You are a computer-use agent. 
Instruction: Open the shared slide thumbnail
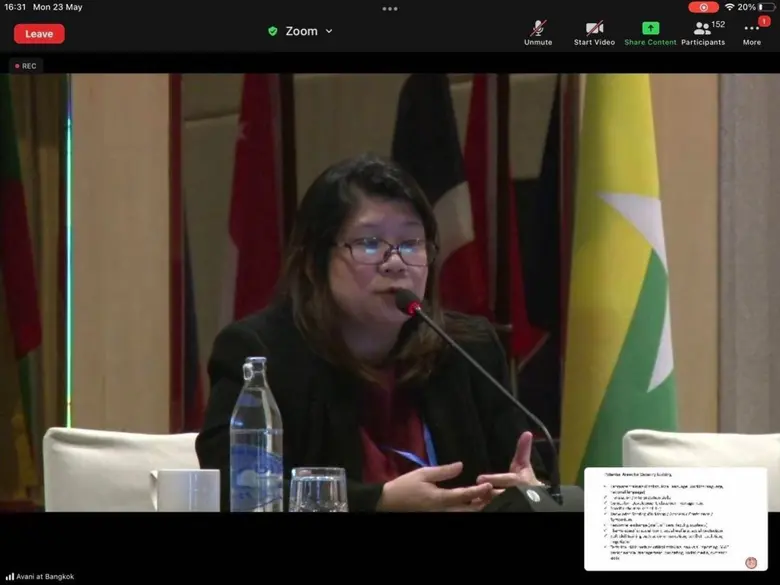click(675, 518)
